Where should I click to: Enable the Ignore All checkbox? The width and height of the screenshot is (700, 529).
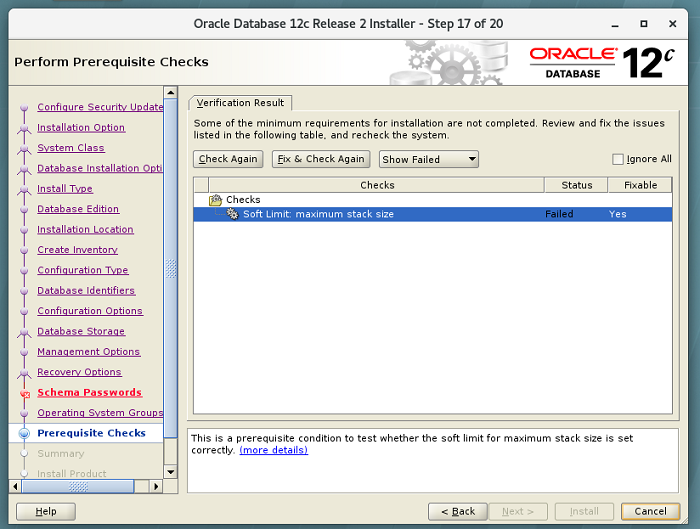(x=618, y=159)
